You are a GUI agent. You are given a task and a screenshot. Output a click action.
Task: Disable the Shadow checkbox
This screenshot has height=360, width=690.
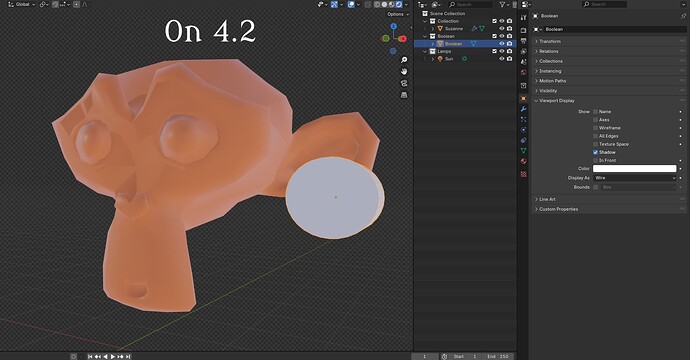coord(595,152)
